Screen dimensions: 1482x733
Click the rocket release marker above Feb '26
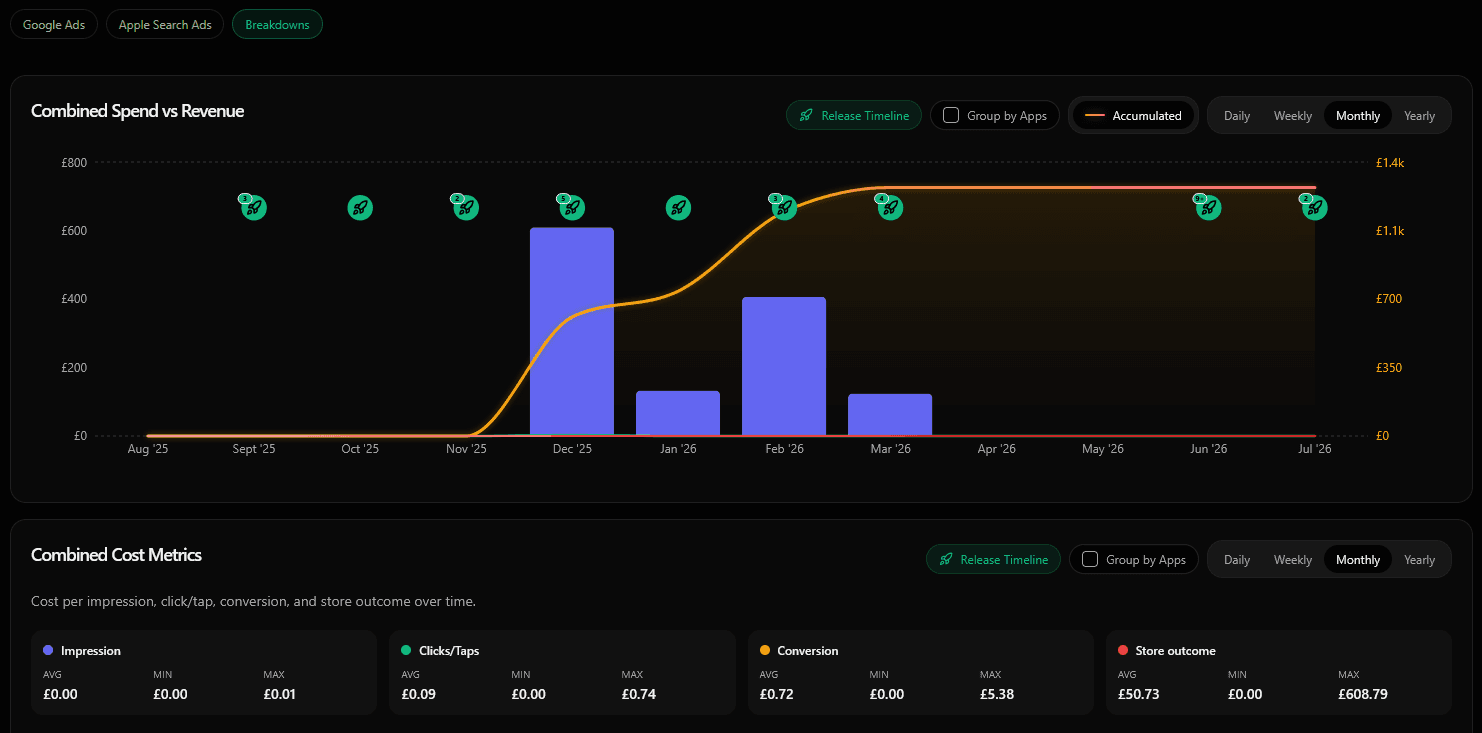click(784, 208)
